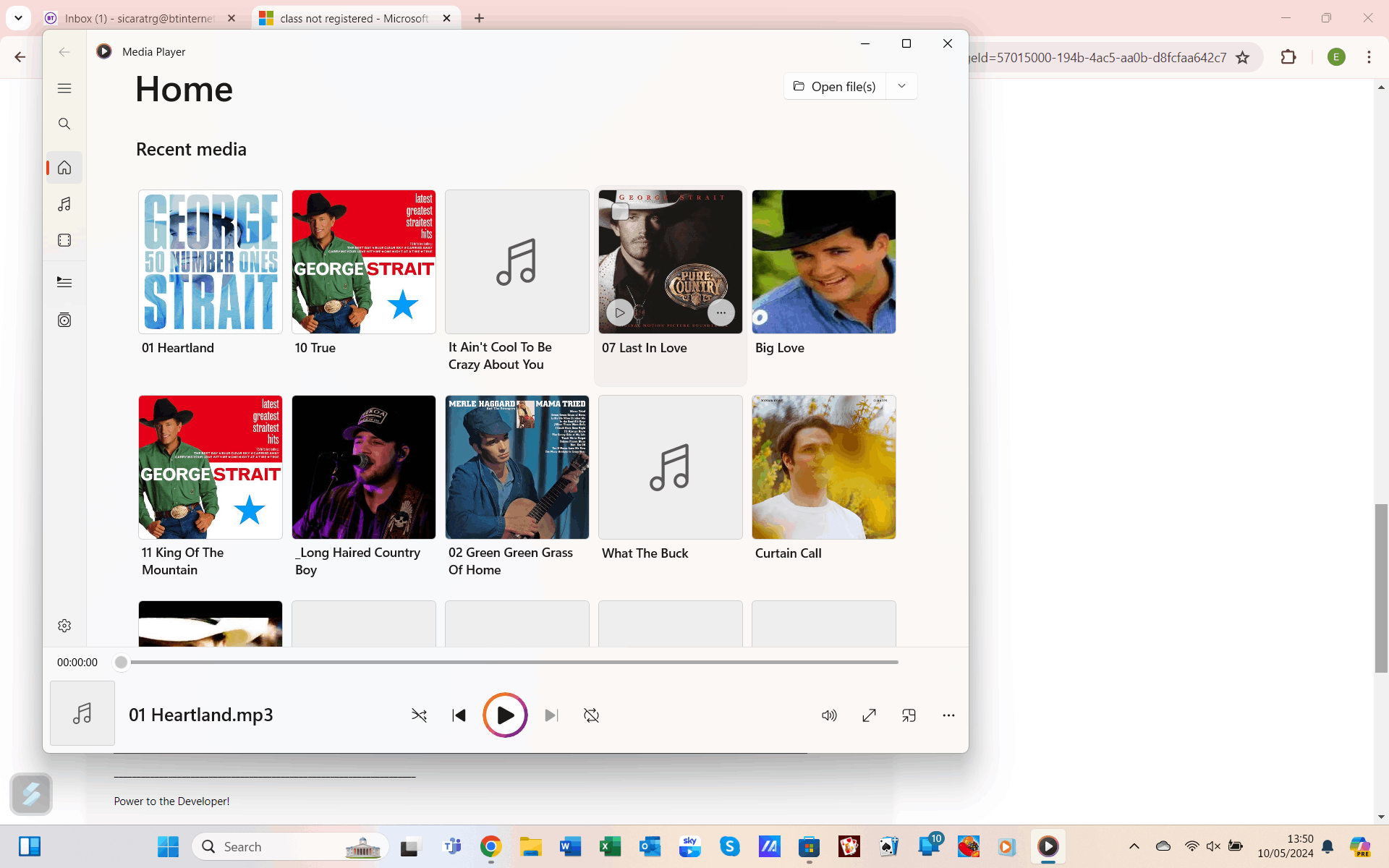Switch to the Inbox browser tab
Screen dimensions: 1389x868
139,18
